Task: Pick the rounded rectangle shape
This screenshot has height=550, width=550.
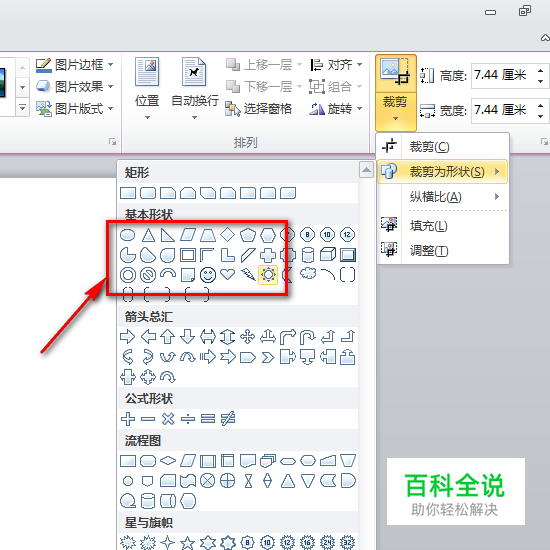Action: click(148, 193)
